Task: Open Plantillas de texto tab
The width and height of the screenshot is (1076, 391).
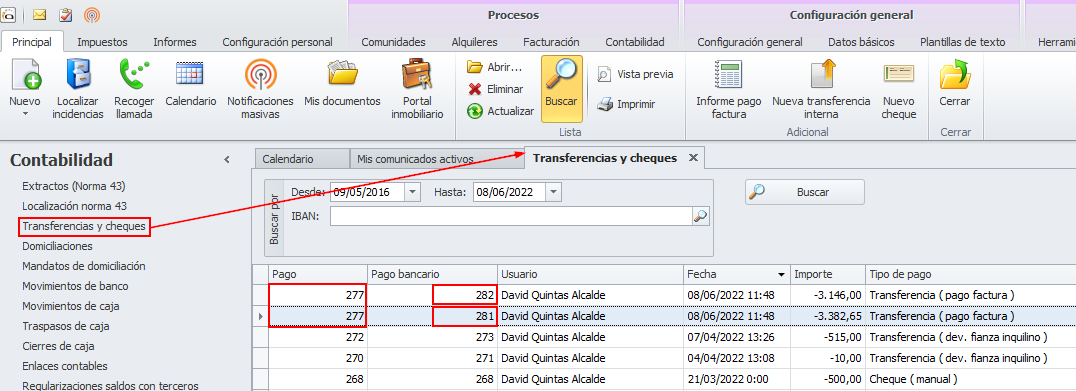Action: (x=963, y=42)
